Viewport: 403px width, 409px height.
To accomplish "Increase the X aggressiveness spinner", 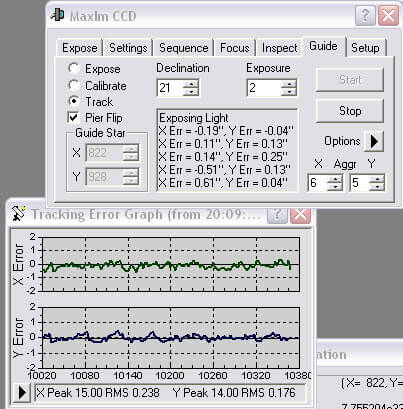I will point(335,179).
